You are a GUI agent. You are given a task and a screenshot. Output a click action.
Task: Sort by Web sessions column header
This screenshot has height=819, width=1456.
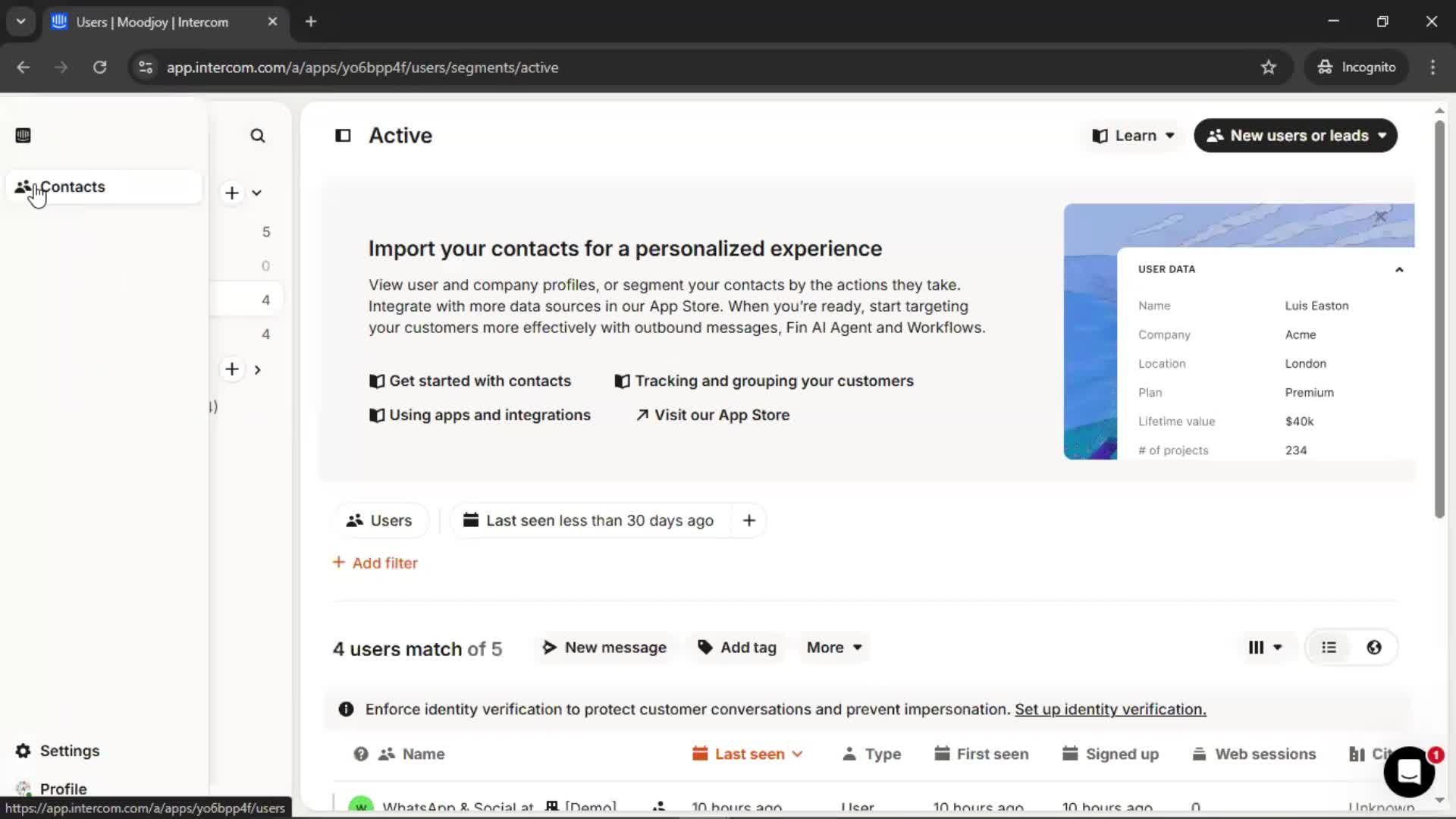click(x=1254, y=754)
